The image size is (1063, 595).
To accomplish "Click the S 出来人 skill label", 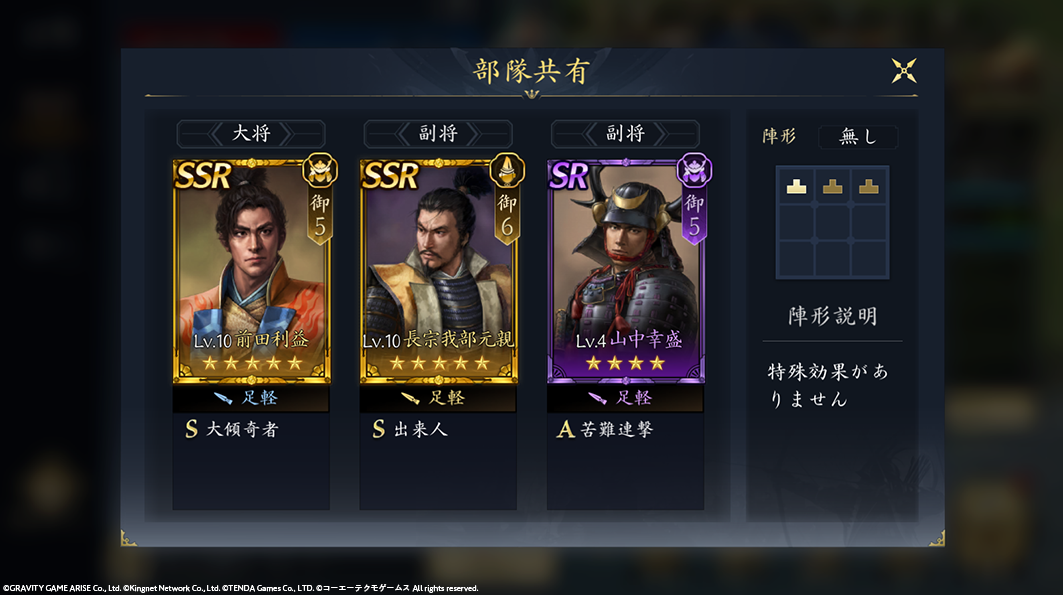I will pyautogui.click(x=409, y=429).
